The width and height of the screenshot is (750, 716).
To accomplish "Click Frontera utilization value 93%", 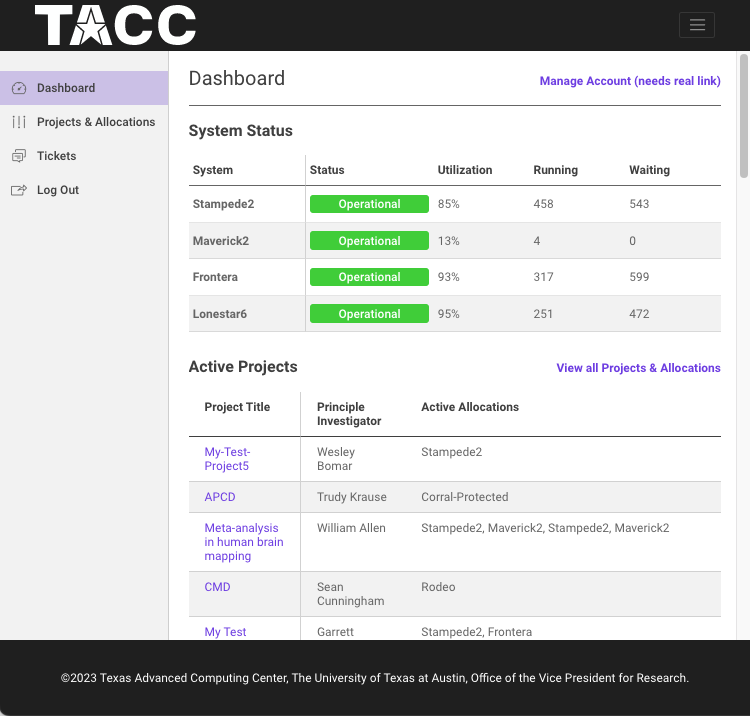I will [449, 277].
